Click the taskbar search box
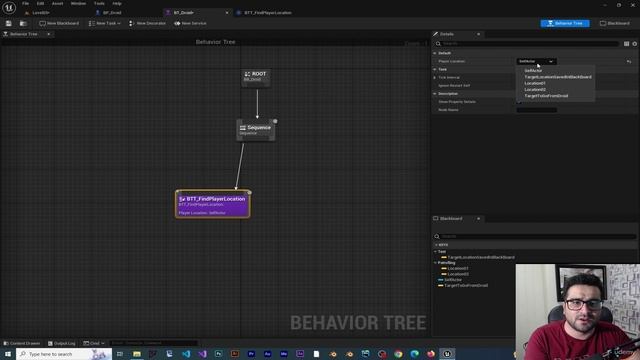This screenshot has height=360, width=640. click(x=64, y=354)
